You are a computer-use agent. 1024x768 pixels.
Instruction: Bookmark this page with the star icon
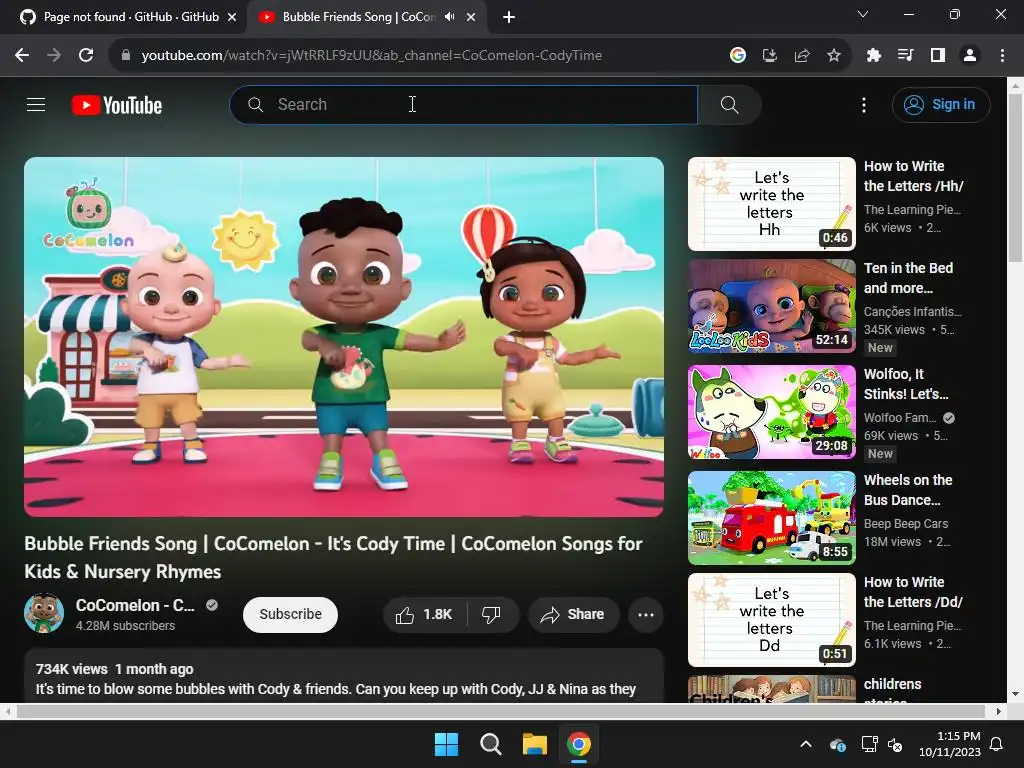834,56
